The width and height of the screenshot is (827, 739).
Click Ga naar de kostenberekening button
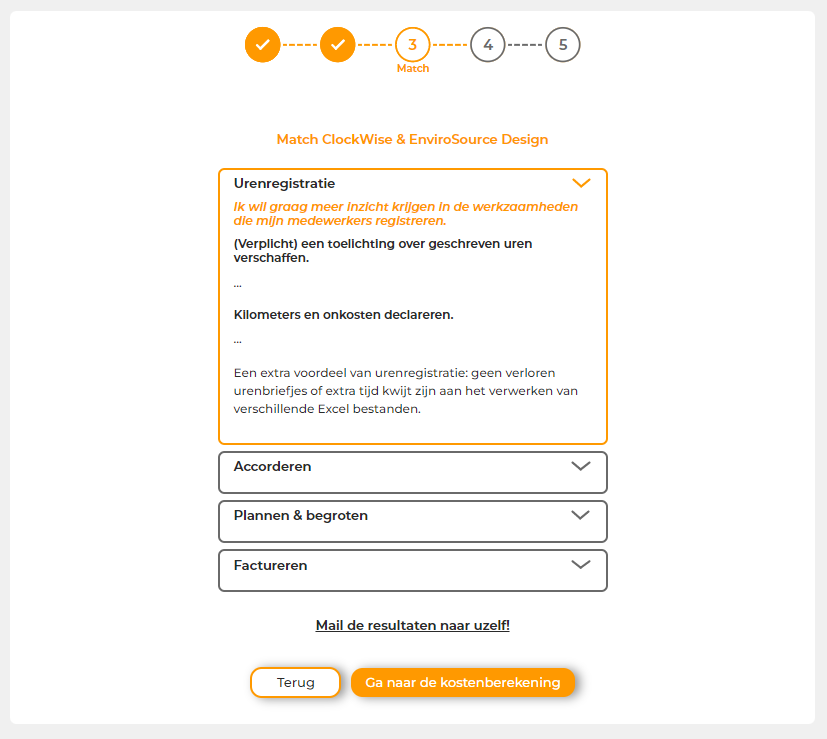(x=462, y=682)
